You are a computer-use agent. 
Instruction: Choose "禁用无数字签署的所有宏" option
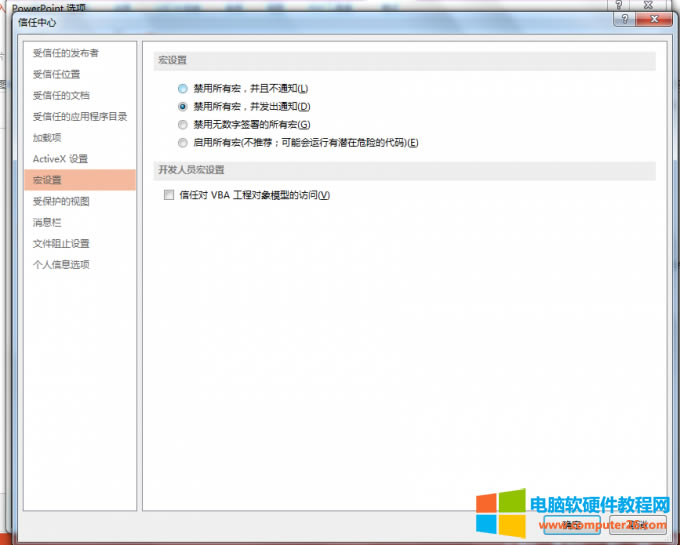183,125
